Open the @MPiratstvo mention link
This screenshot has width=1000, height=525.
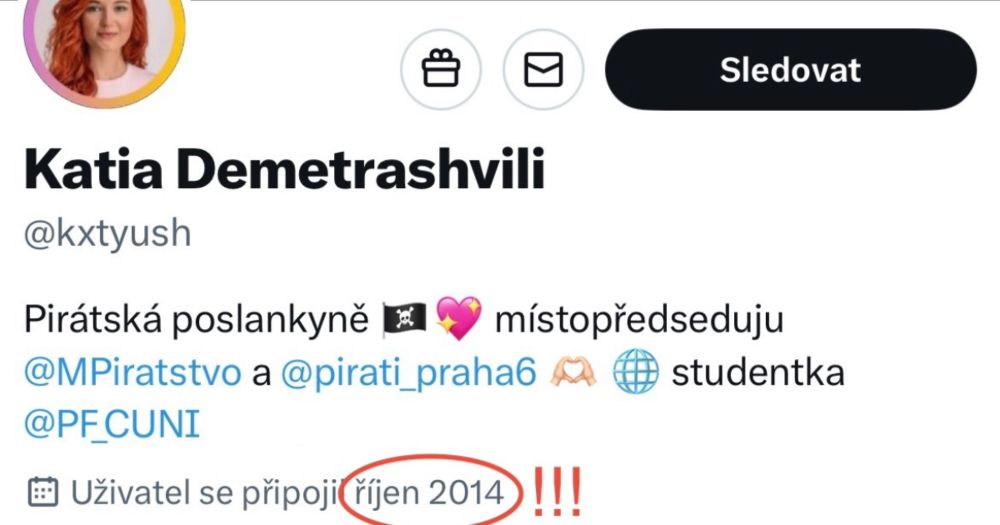coord(133,373)
